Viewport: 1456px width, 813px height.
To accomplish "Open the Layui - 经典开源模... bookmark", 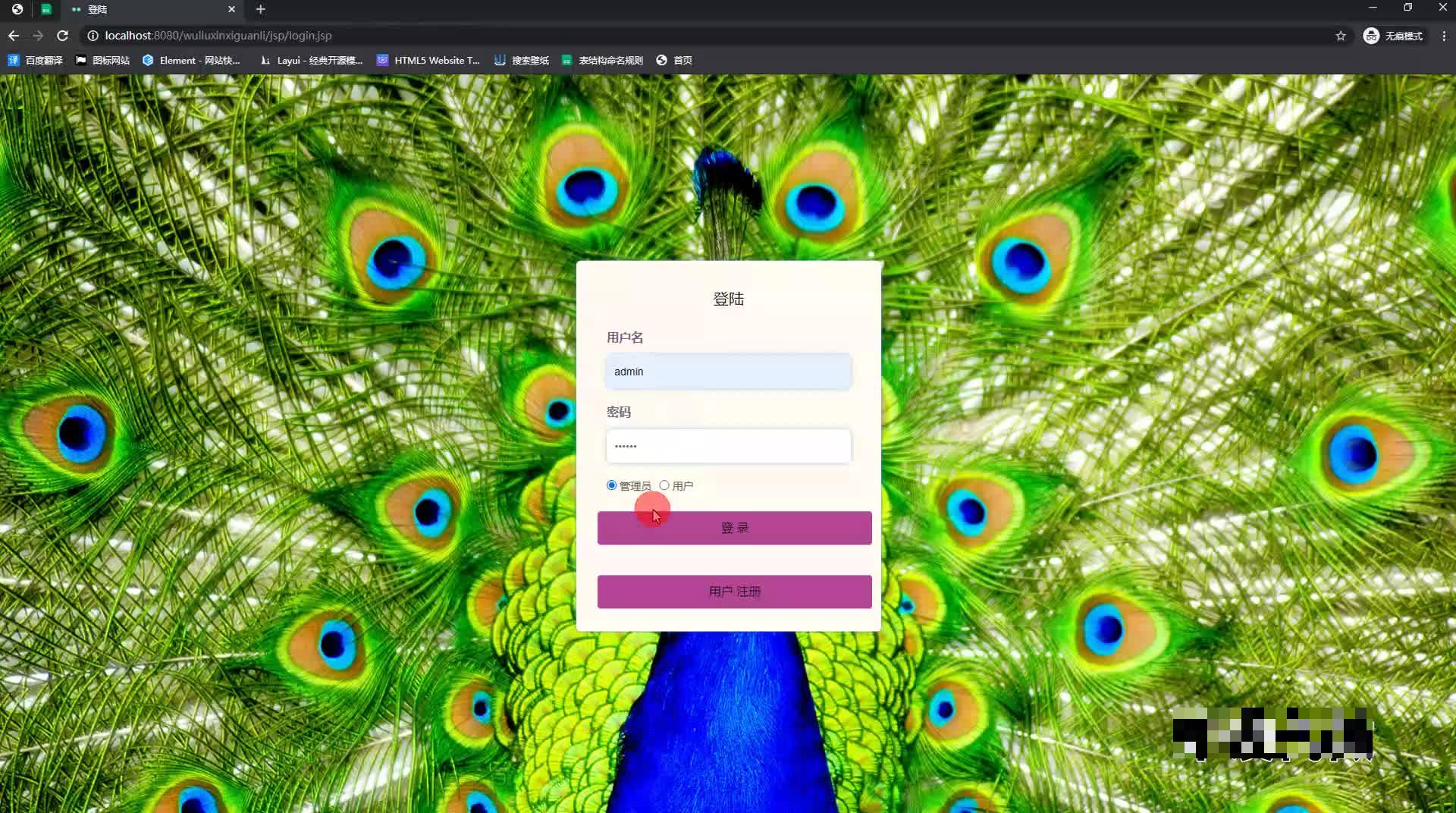I will pos(311,60).
